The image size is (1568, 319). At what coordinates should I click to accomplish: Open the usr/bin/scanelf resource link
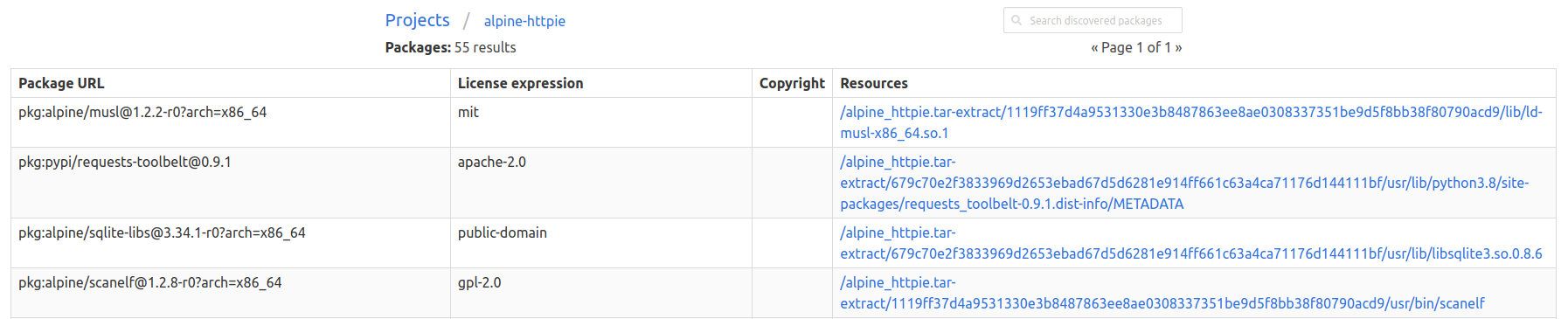click(x=1162, y=293)
